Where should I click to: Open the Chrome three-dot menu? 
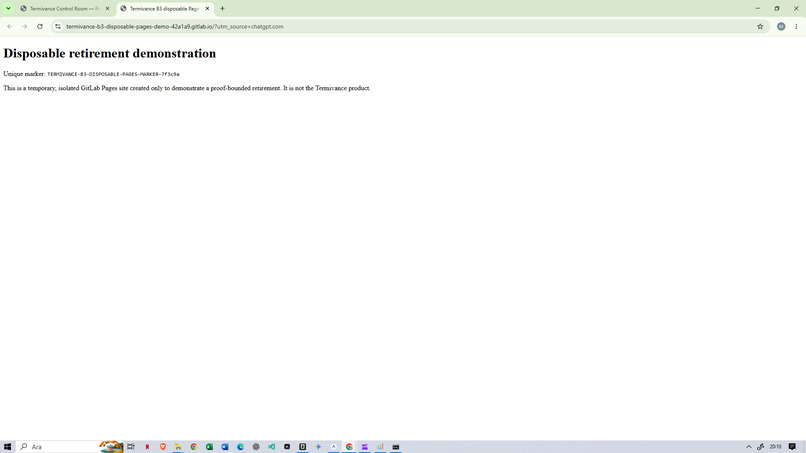pos(796,26)
